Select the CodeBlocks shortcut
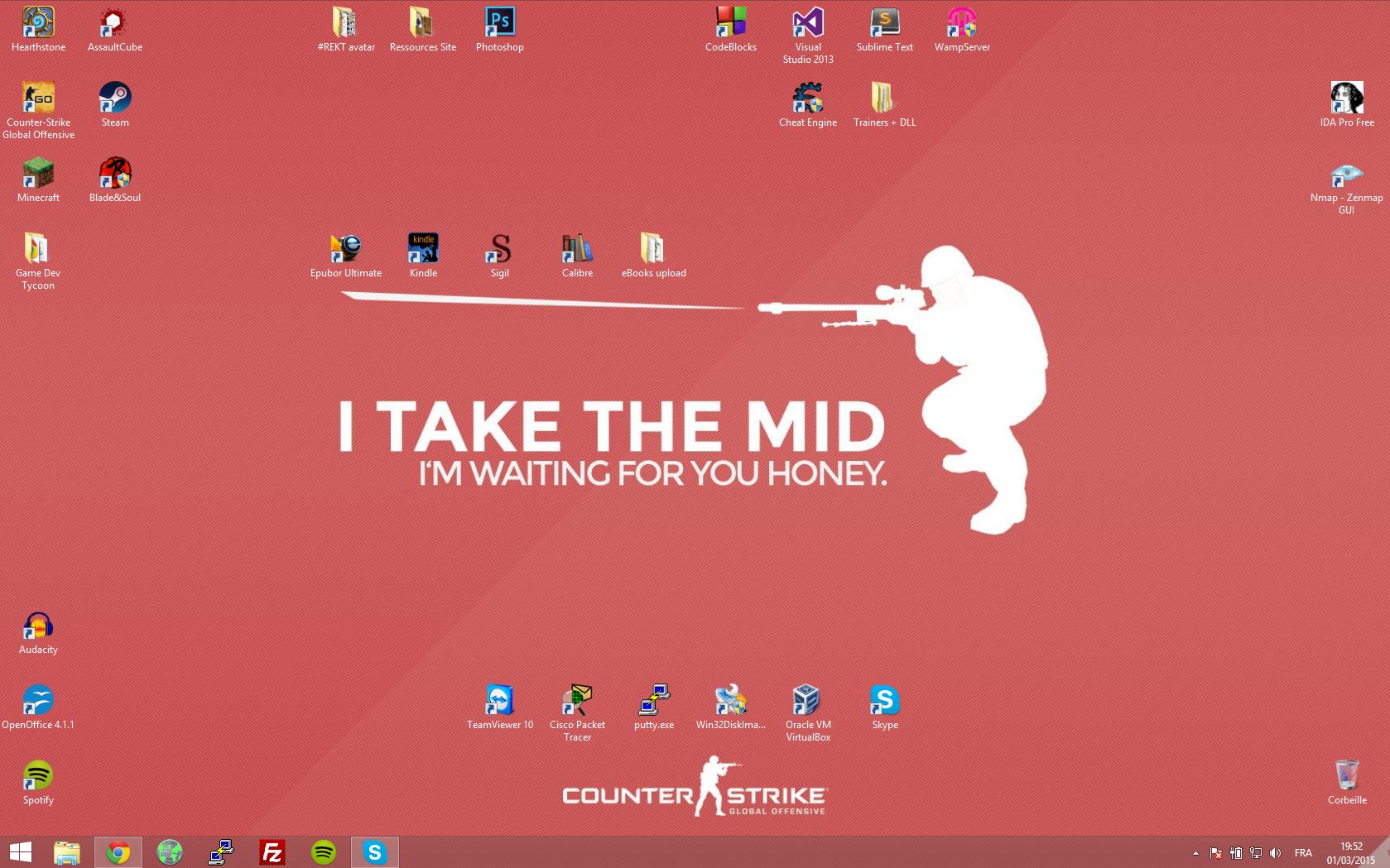Screen dimensions: 1390x868 731,30
